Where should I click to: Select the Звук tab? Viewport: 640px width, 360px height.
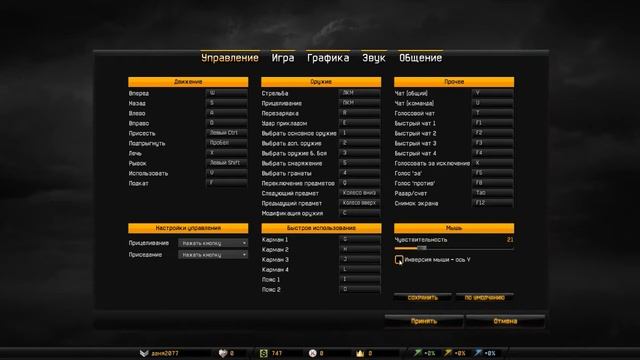coord(373,58)
